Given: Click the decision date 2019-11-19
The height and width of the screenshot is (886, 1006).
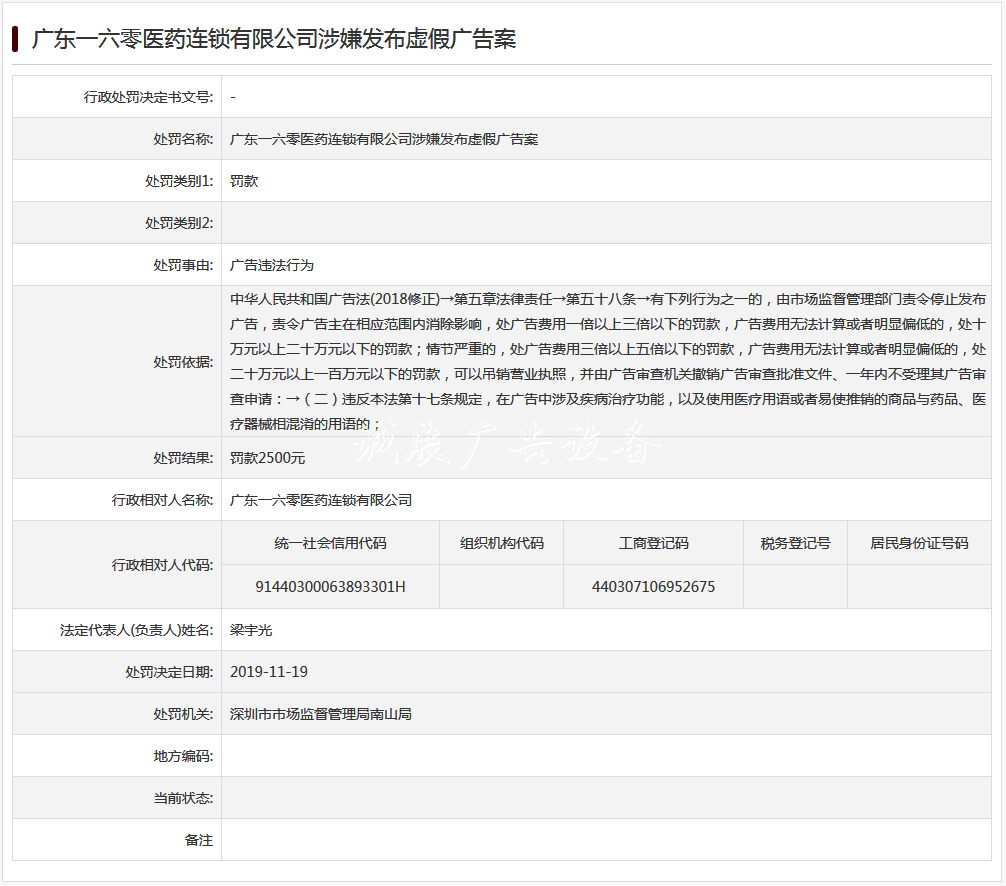Looking at the screenshot, I should (x=269, y=672).
